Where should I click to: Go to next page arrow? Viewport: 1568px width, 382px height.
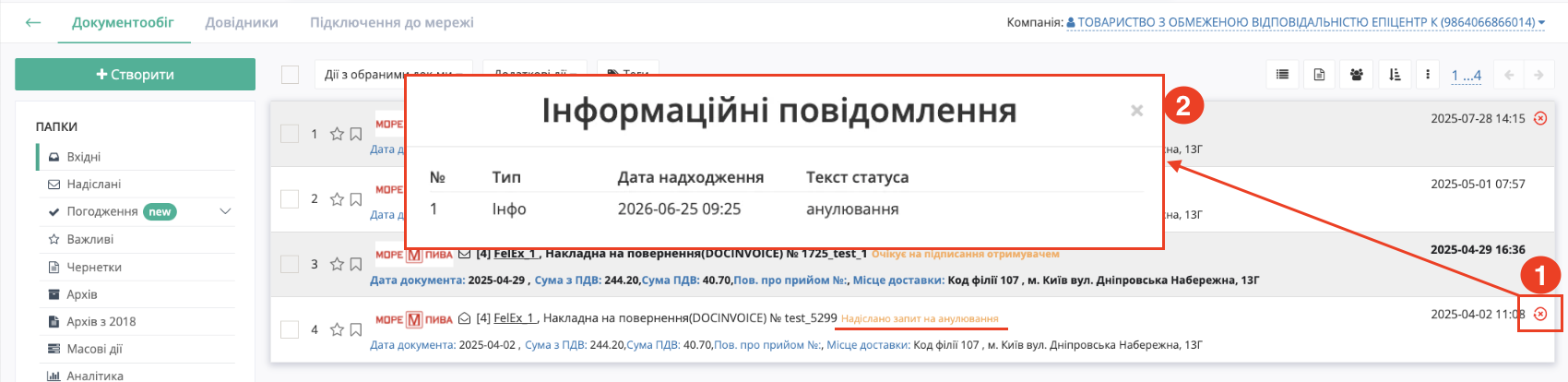[x=1538, y=75]
